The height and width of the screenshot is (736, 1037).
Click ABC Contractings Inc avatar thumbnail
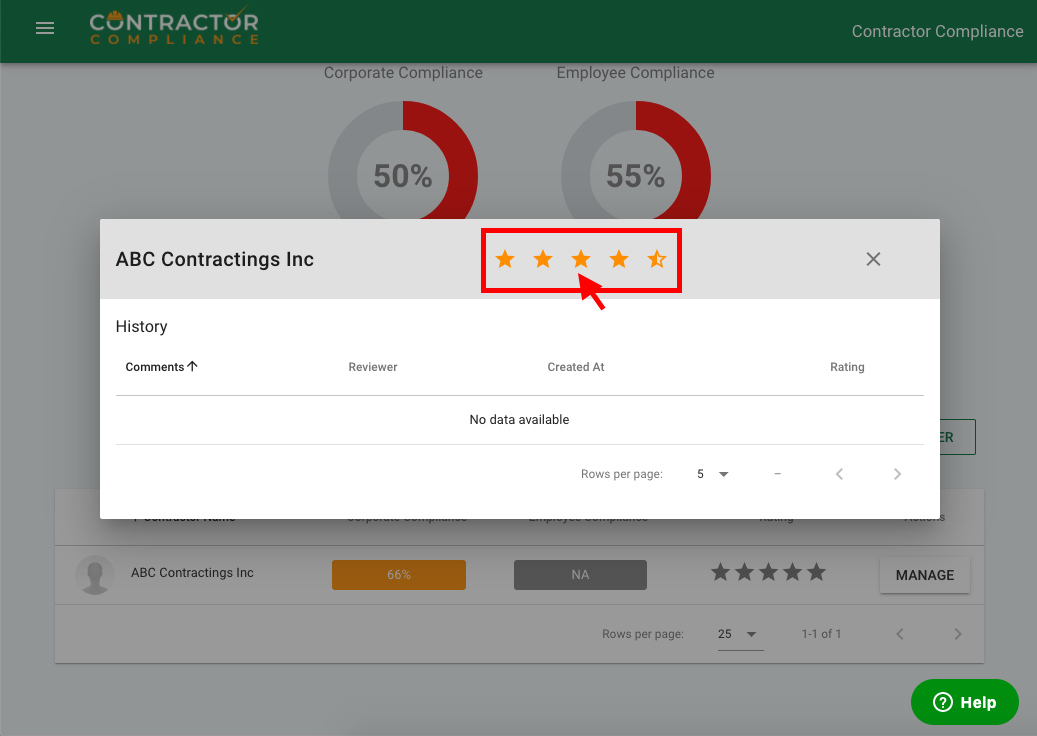click(x=95, y=575)
